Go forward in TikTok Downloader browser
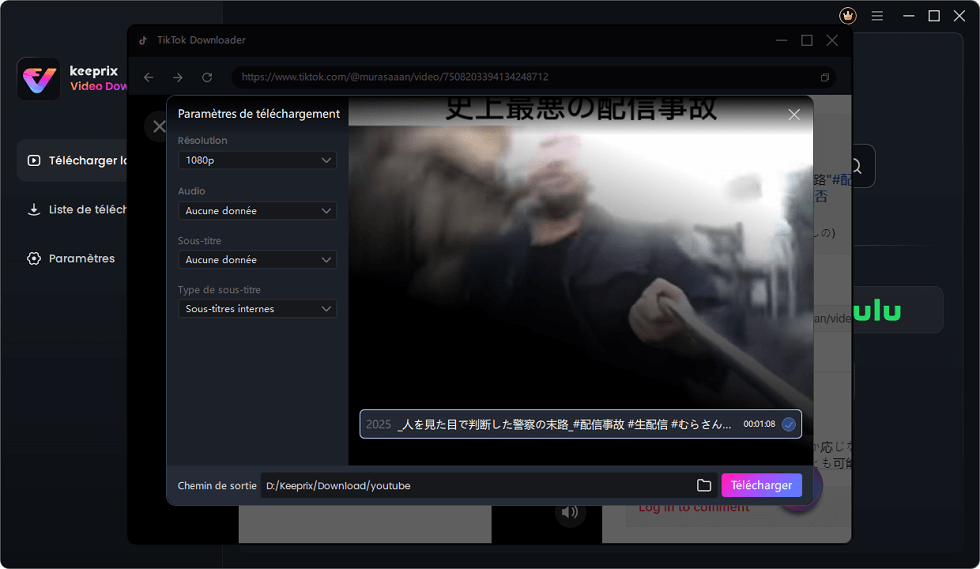The width and height of the screenshot is (980, 569). click(x=178, y=78)
